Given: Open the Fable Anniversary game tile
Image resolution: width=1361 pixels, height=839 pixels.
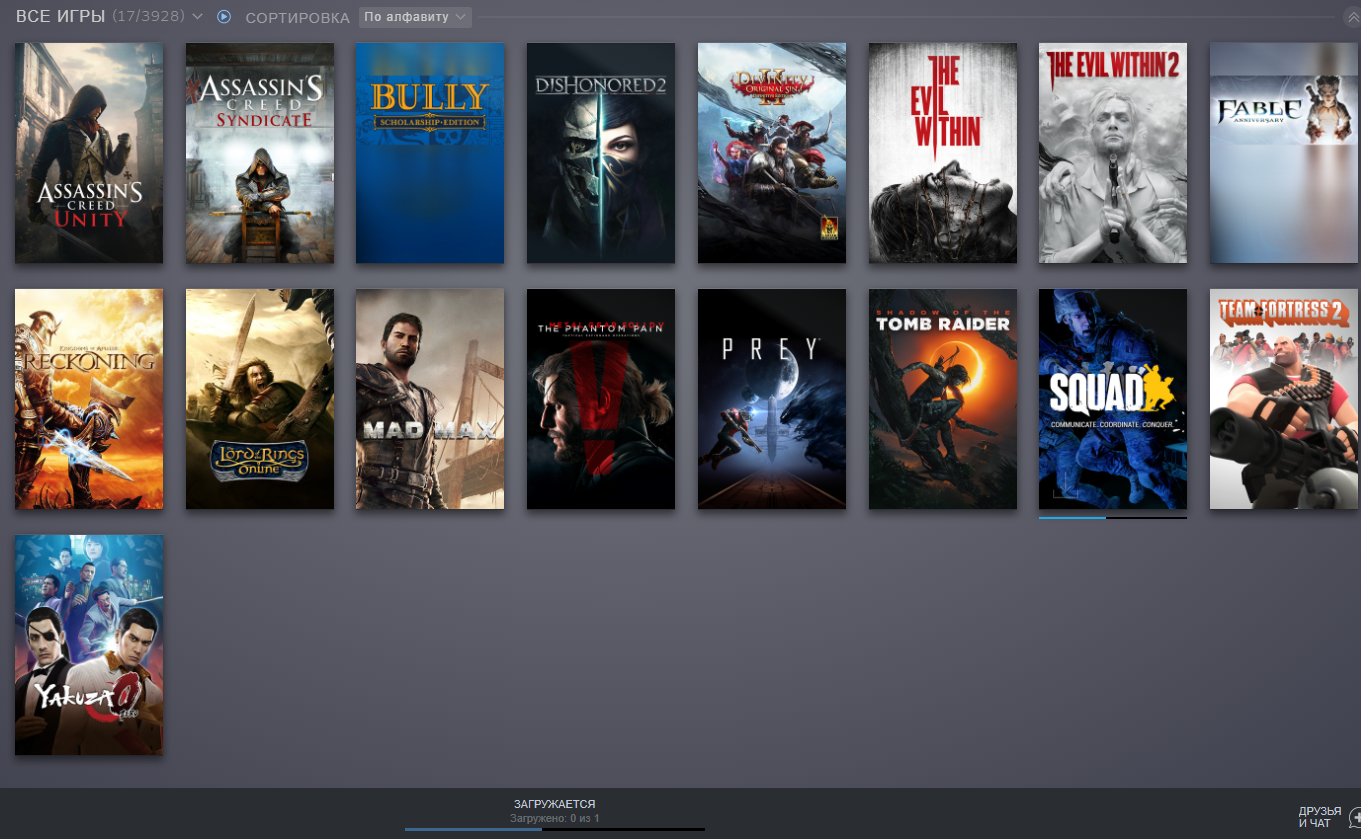Looking at the screenshot, I should click(1284, 153).
